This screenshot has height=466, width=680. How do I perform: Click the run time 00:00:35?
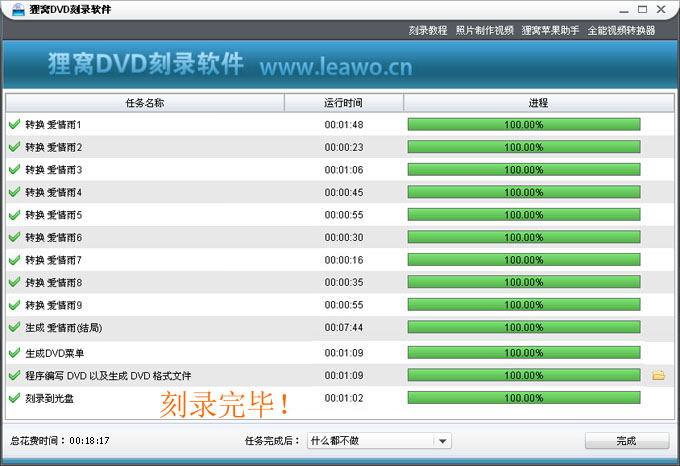coord(344,282)
